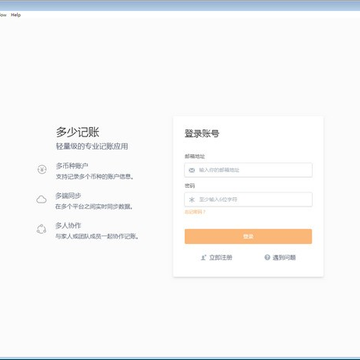Click the question mark icon beside 遇到问题
Image resolution: width=360 pixels, height=360 pixels.
[x=267, y=257]
